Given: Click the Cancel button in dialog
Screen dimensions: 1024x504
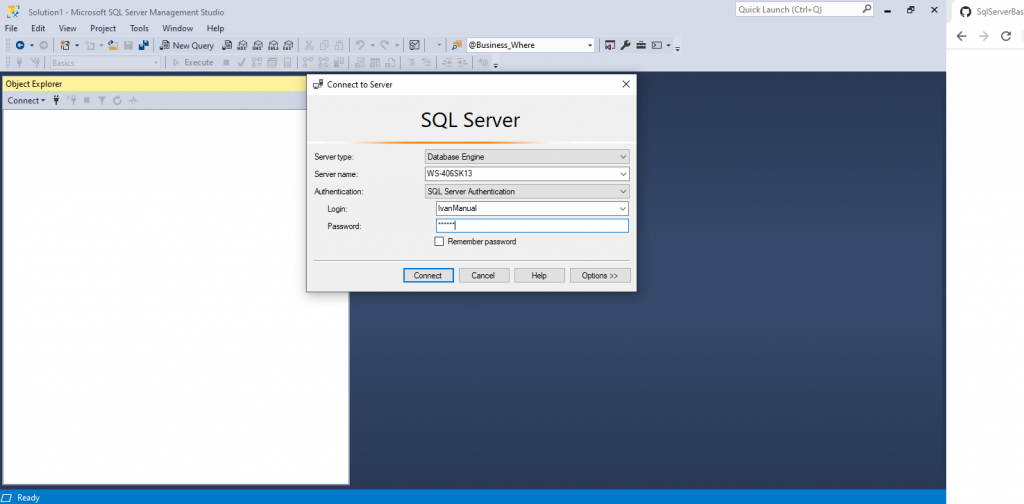Looking at the screenshot, I should pyautogui.click(x=483, y=276).
